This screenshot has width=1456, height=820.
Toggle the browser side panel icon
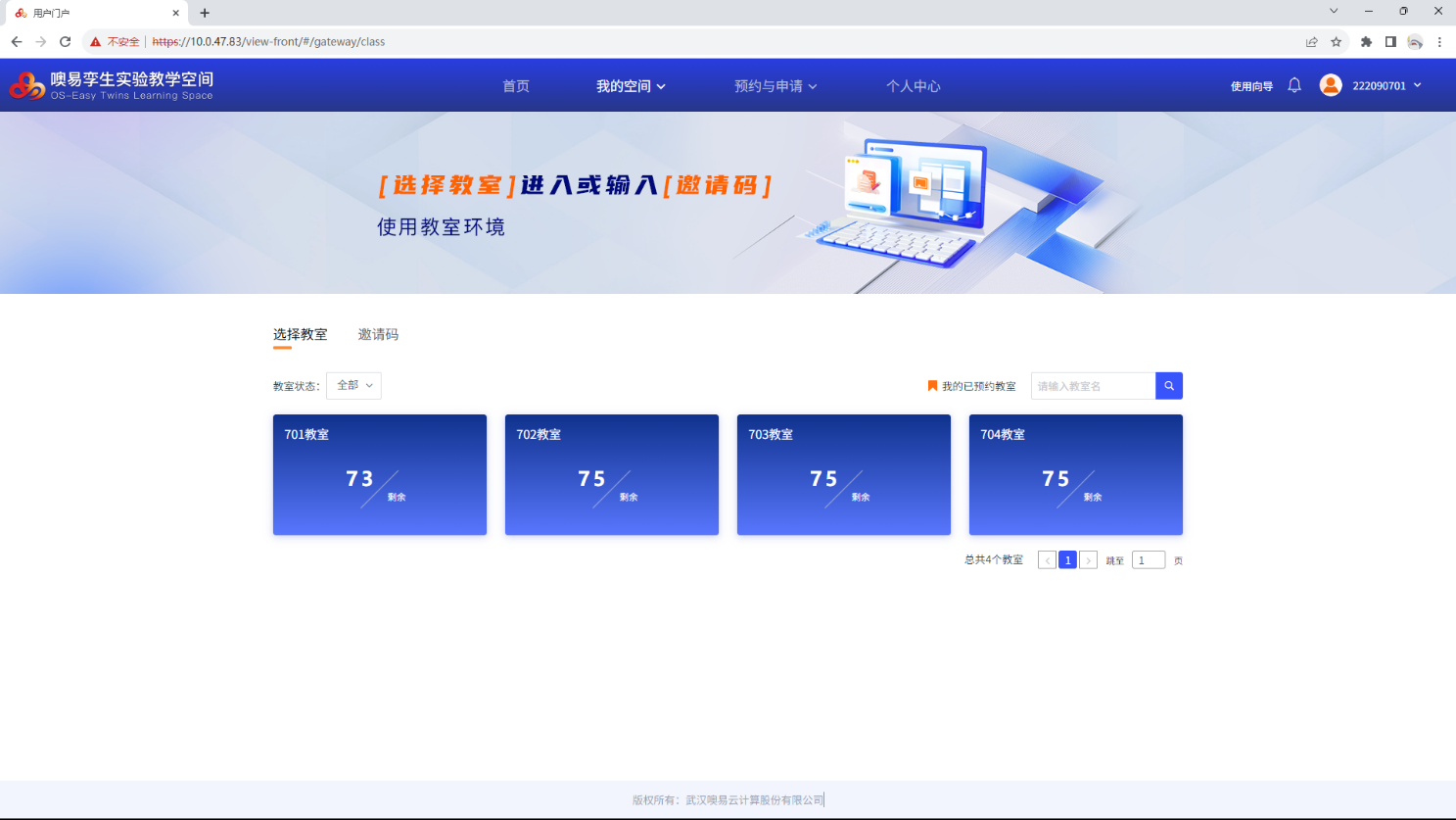point(1390,41)
